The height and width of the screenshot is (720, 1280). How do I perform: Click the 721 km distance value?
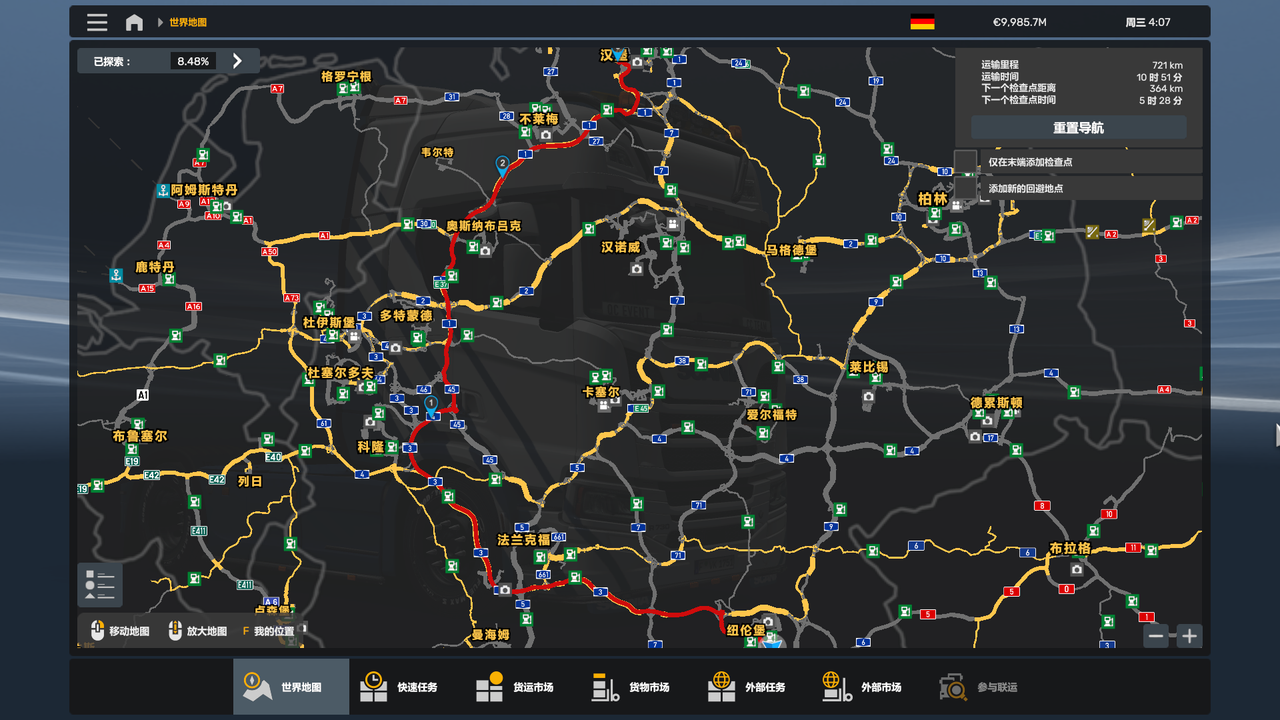tap(1167, 65)
